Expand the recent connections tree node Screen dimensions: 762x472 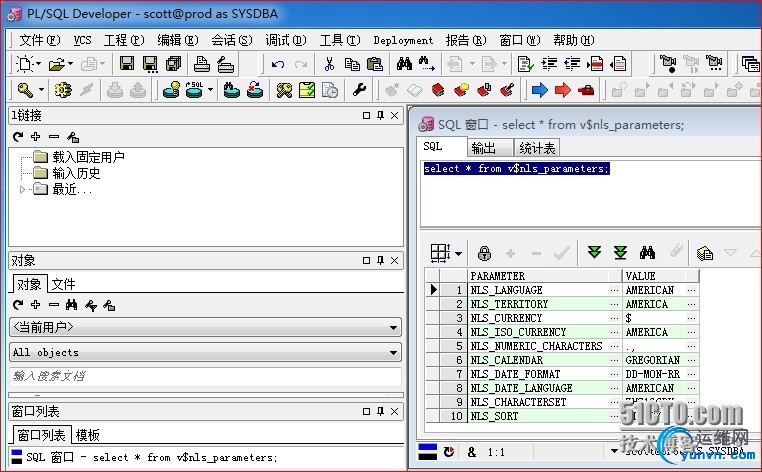pyautogui.click(x=22, y=190)
